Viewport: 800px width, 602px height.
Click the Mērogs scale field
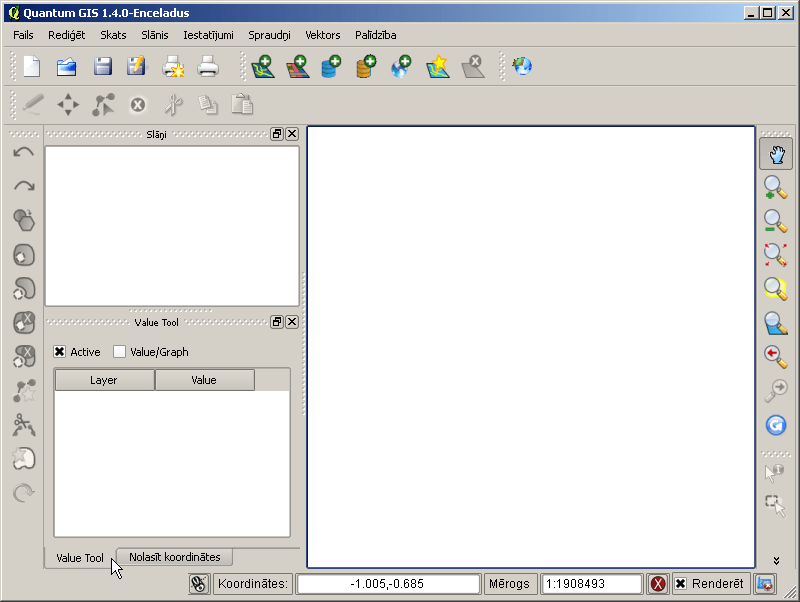pos(591,584)
